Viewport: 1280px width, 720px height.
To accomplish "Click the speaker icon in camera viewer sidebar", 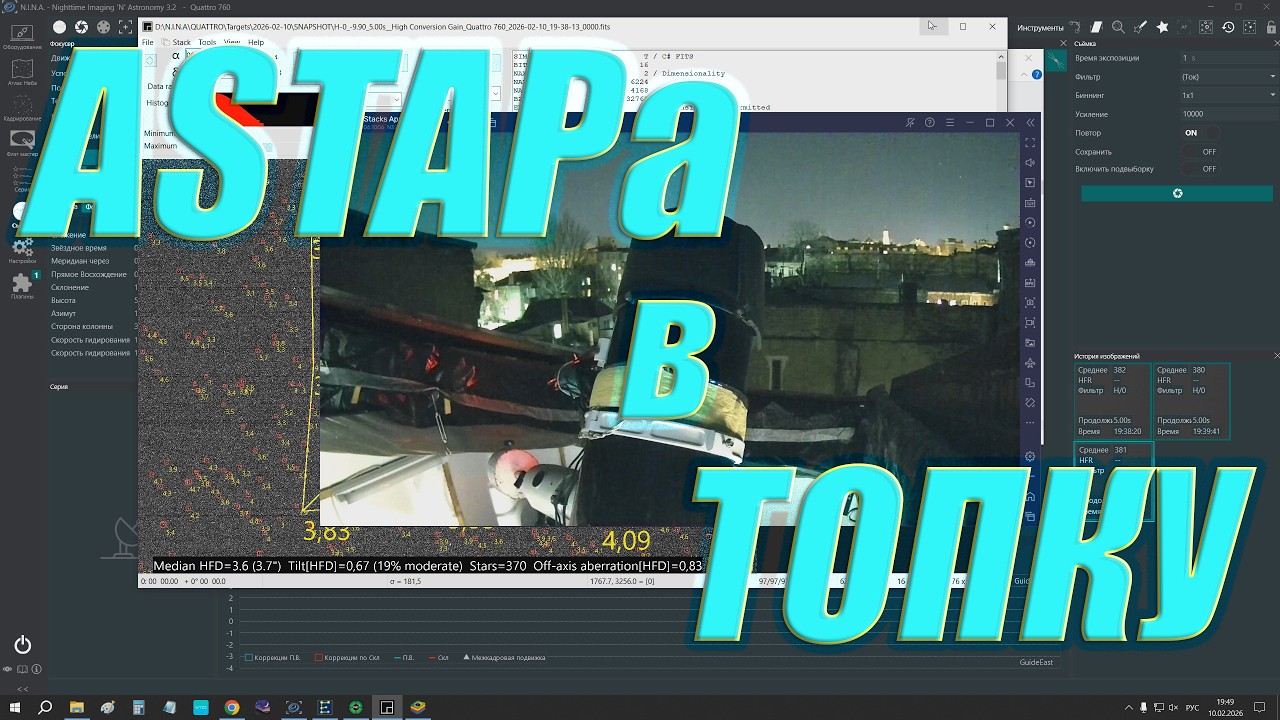I will 1030,163.
